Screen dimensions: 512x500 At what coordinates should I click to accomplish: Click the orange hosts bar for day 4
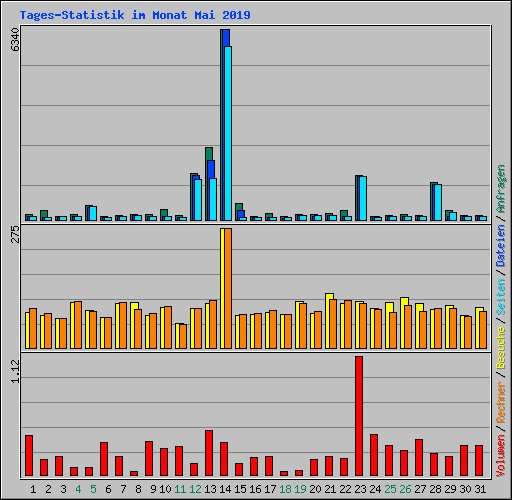tap(78, 325)
